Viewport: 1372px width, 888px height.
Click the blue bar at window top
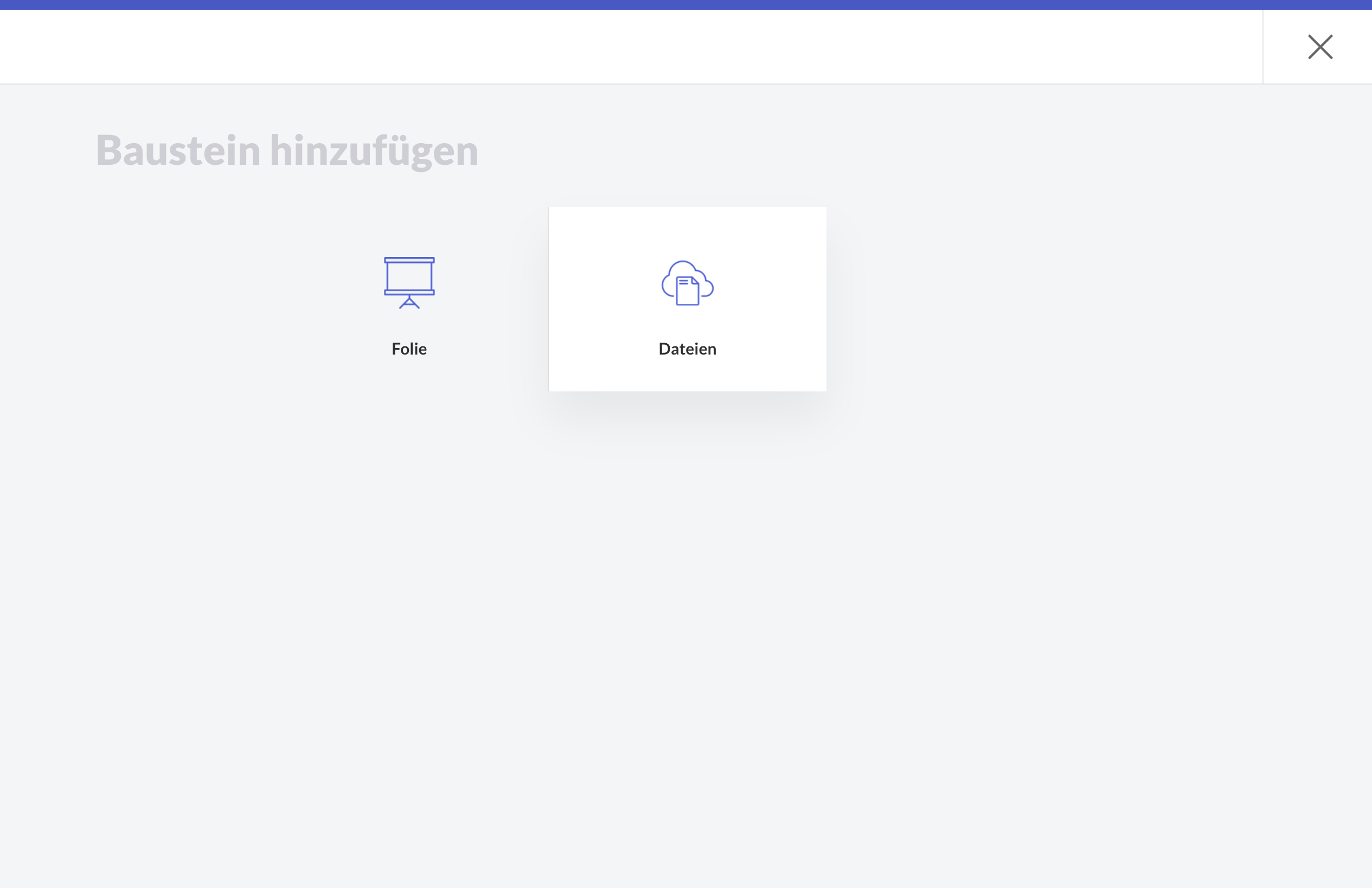(686, 5)
